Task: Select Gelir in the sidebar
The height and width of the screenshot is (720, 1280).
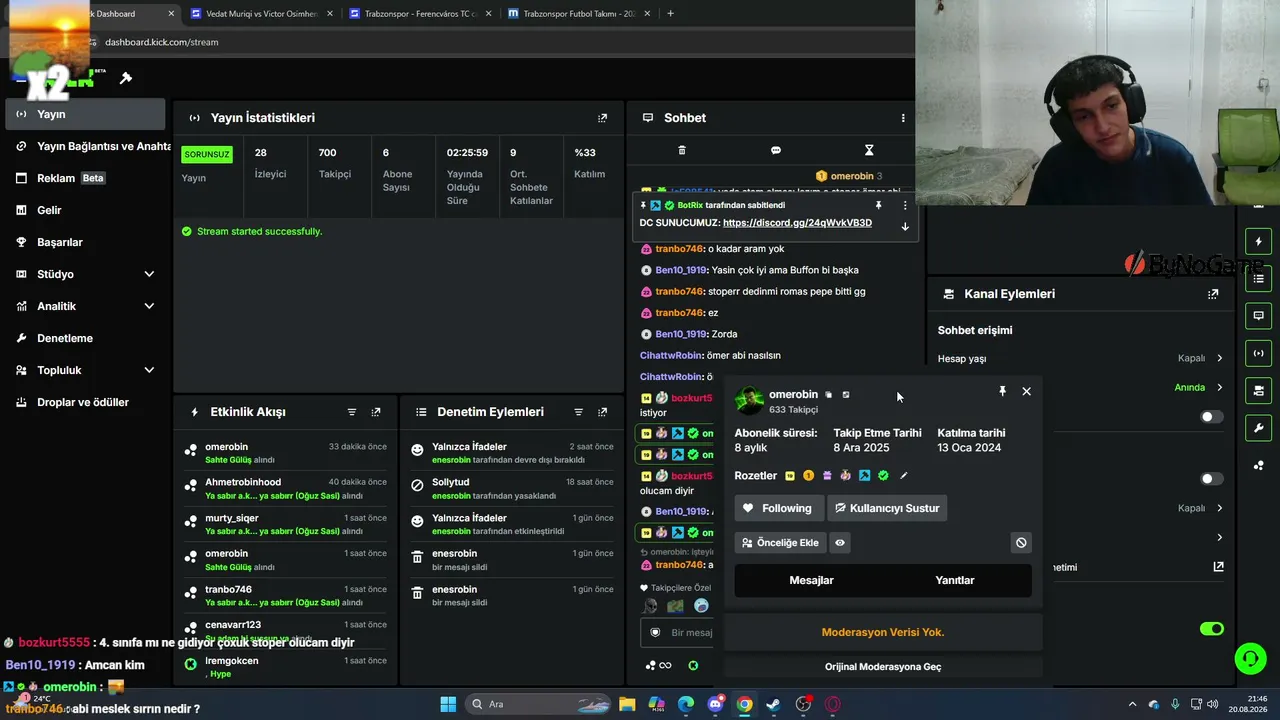Action: click(85, 210)
